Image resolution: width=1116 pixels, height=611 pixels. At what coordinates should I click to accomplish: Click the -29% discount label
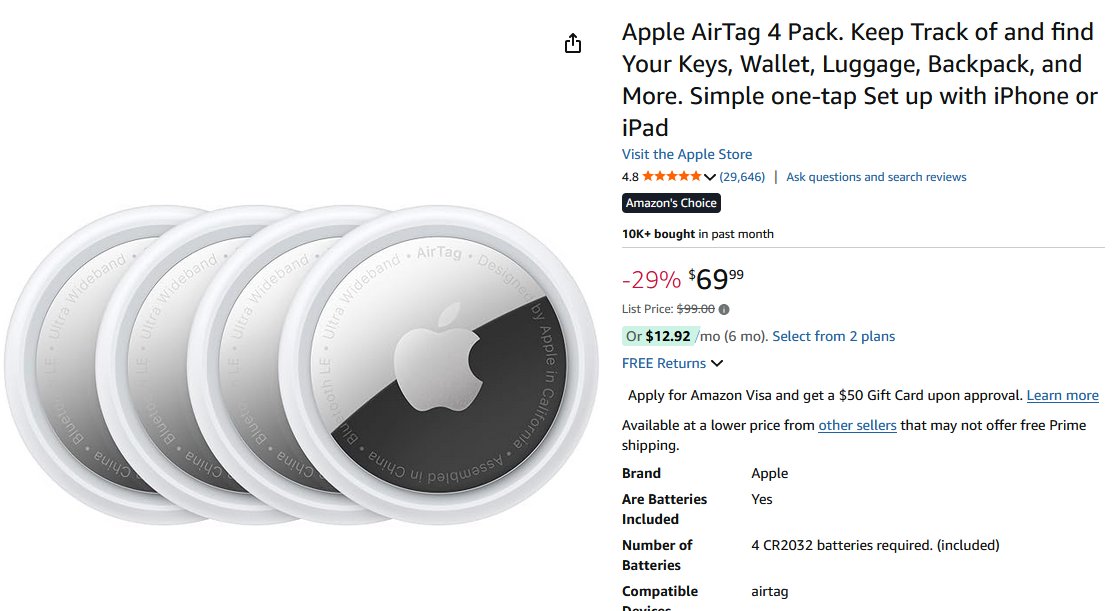click(x=651, y=280)
